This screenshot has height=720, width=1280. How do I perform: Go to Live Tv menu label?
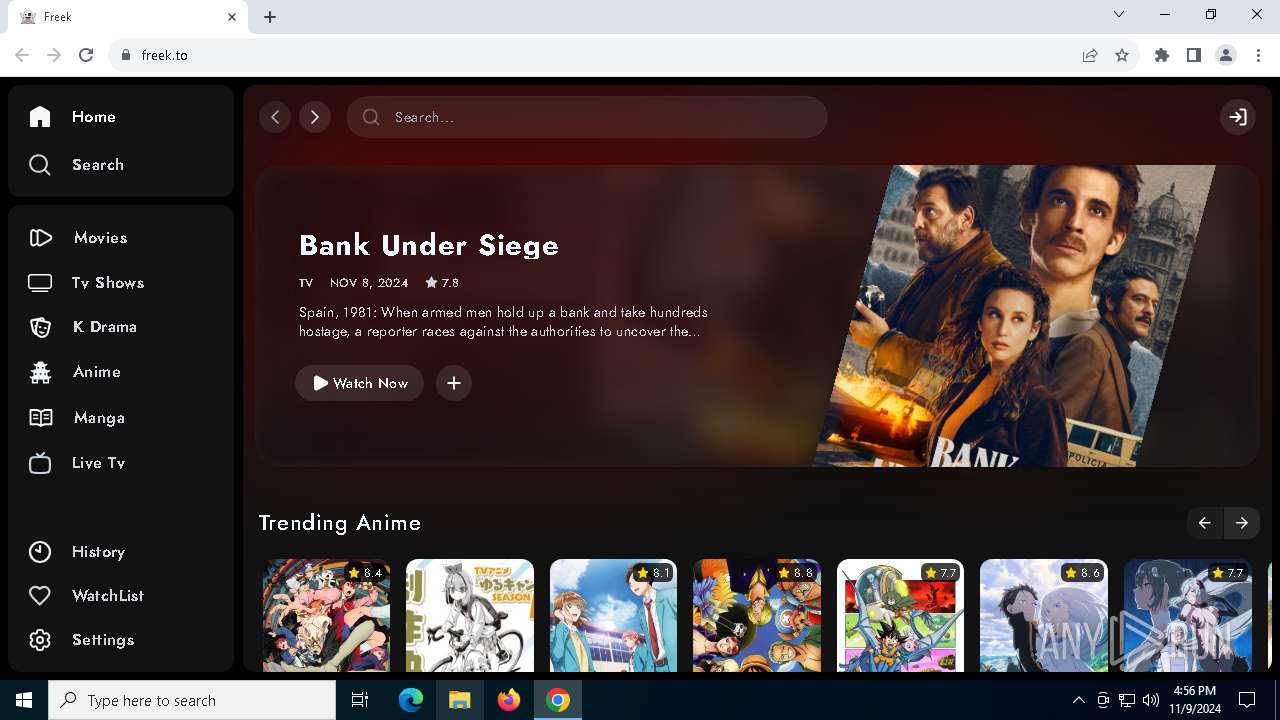[98, 463]
